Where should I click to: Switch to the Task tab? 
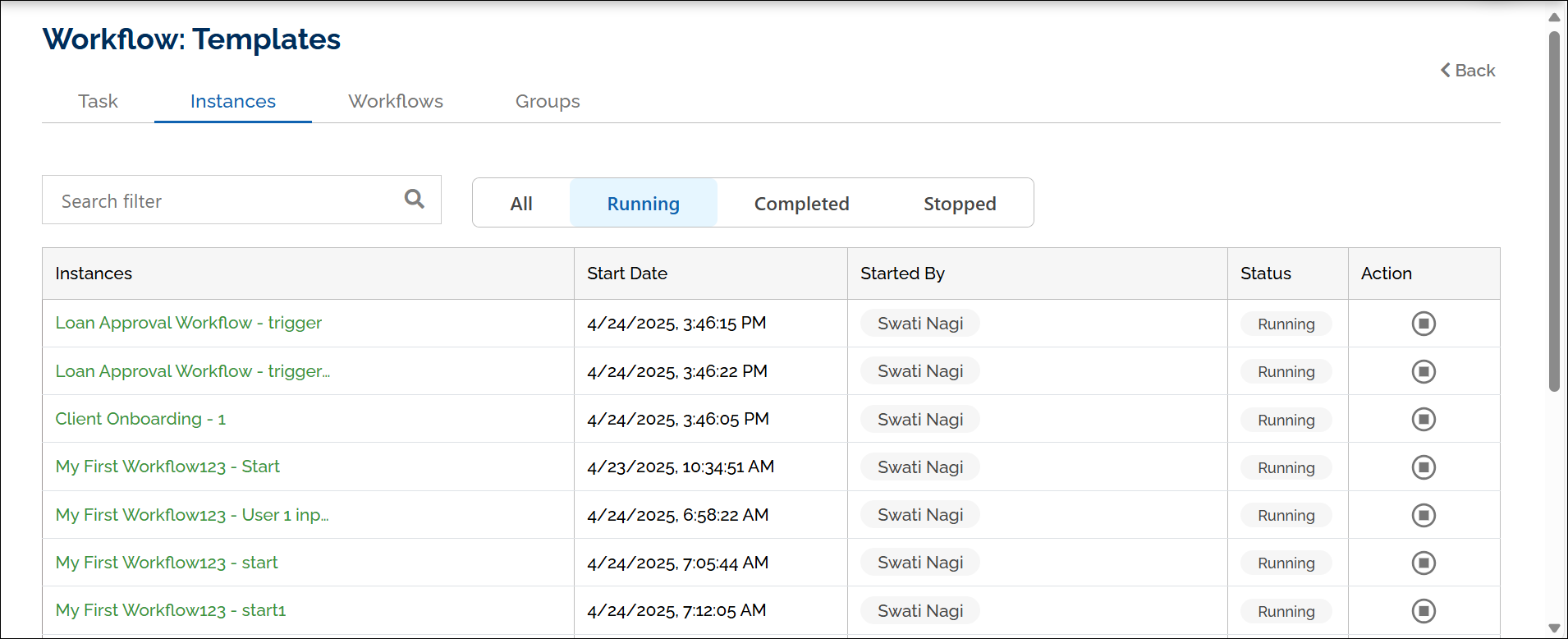point(98,101)
